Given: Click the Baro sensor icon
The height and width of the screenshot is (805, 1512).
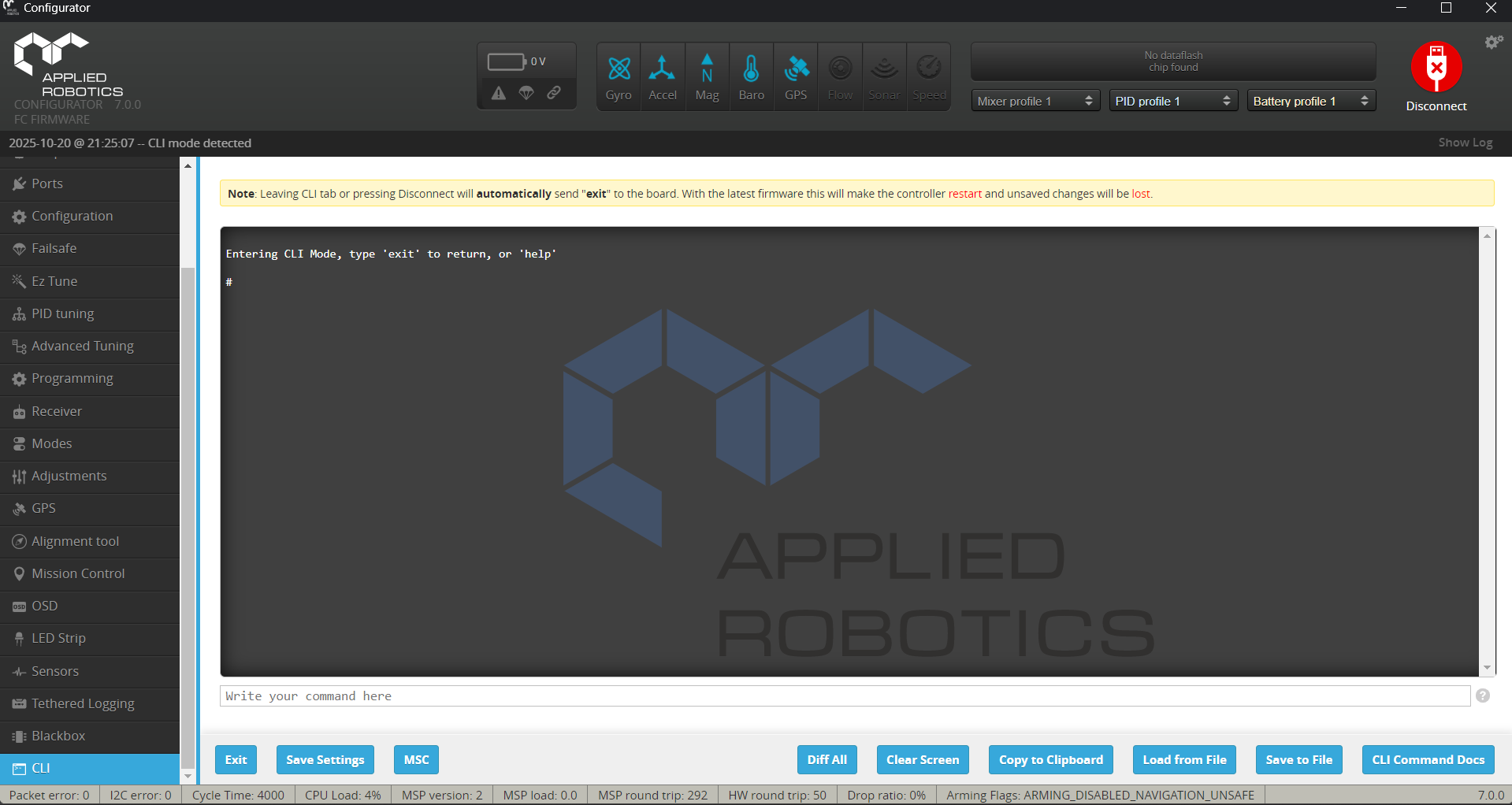Looking at the screenshot, I should (x=751, y=69).
